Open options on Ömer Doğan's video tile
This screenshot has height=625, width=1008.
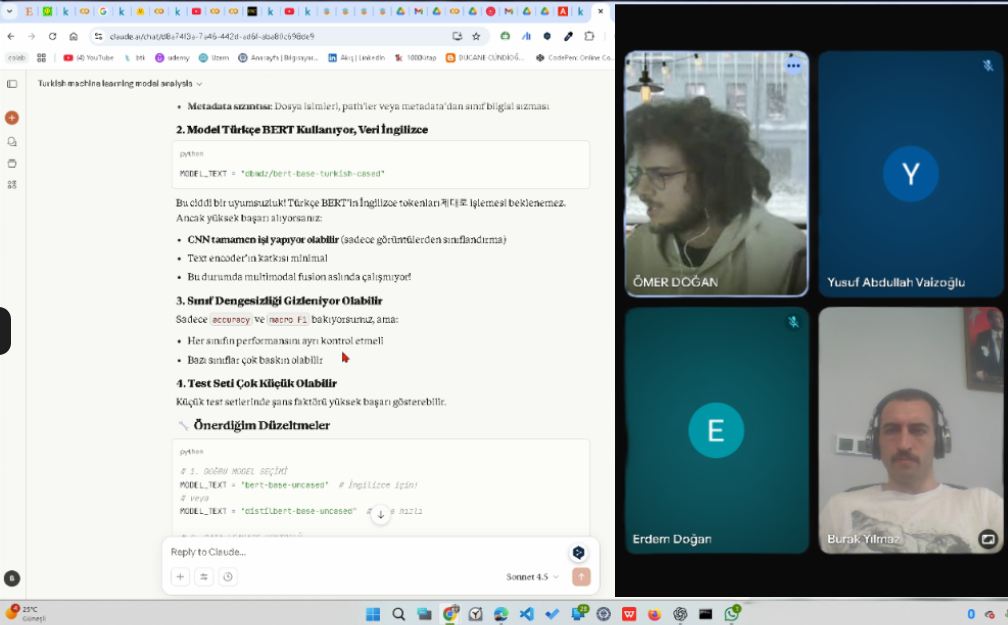click(x=793, y=66)
